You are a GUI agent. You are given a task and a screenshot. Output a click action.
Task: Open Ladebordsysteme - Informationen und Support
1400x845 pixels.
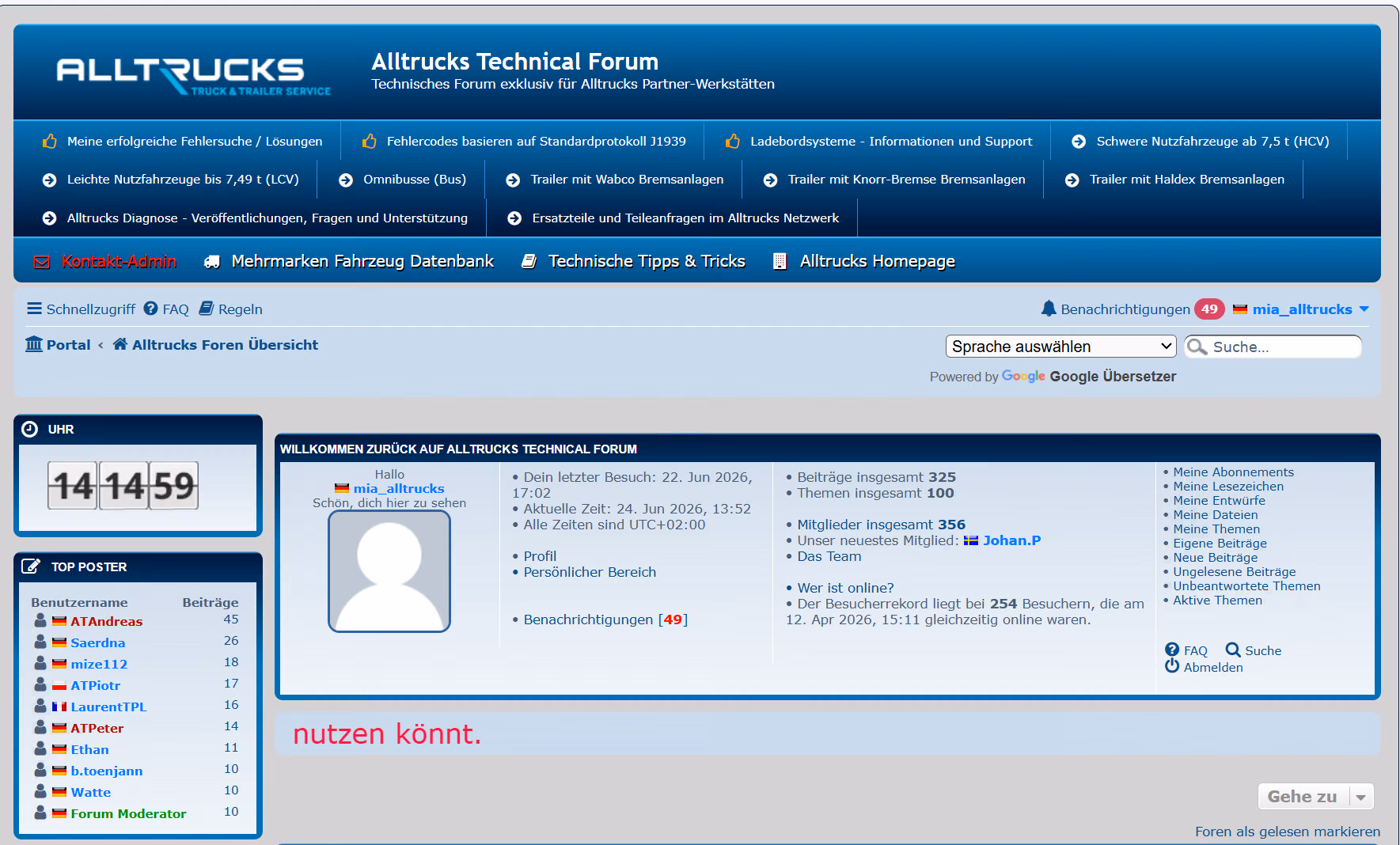pyautogui.click(x=891, y=142)
